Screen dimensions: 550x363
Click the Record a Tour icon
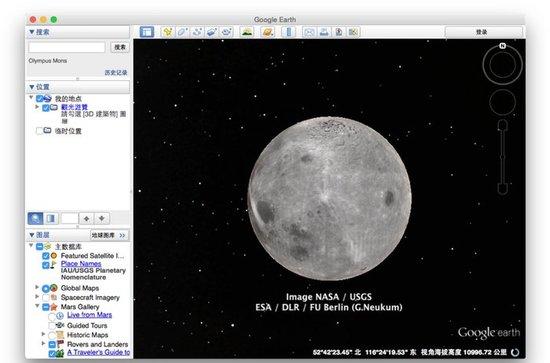click(x=227, y=32)
